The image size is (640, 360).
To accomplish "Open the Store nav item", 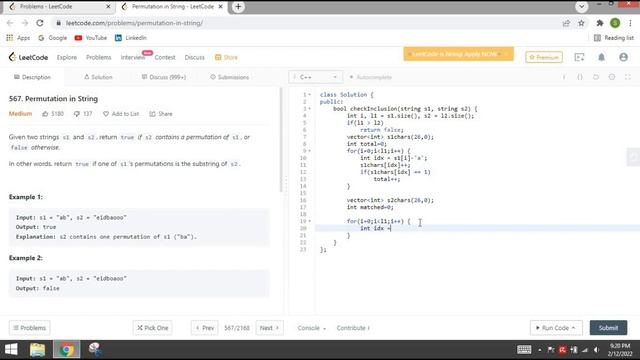I will [226, 57].
